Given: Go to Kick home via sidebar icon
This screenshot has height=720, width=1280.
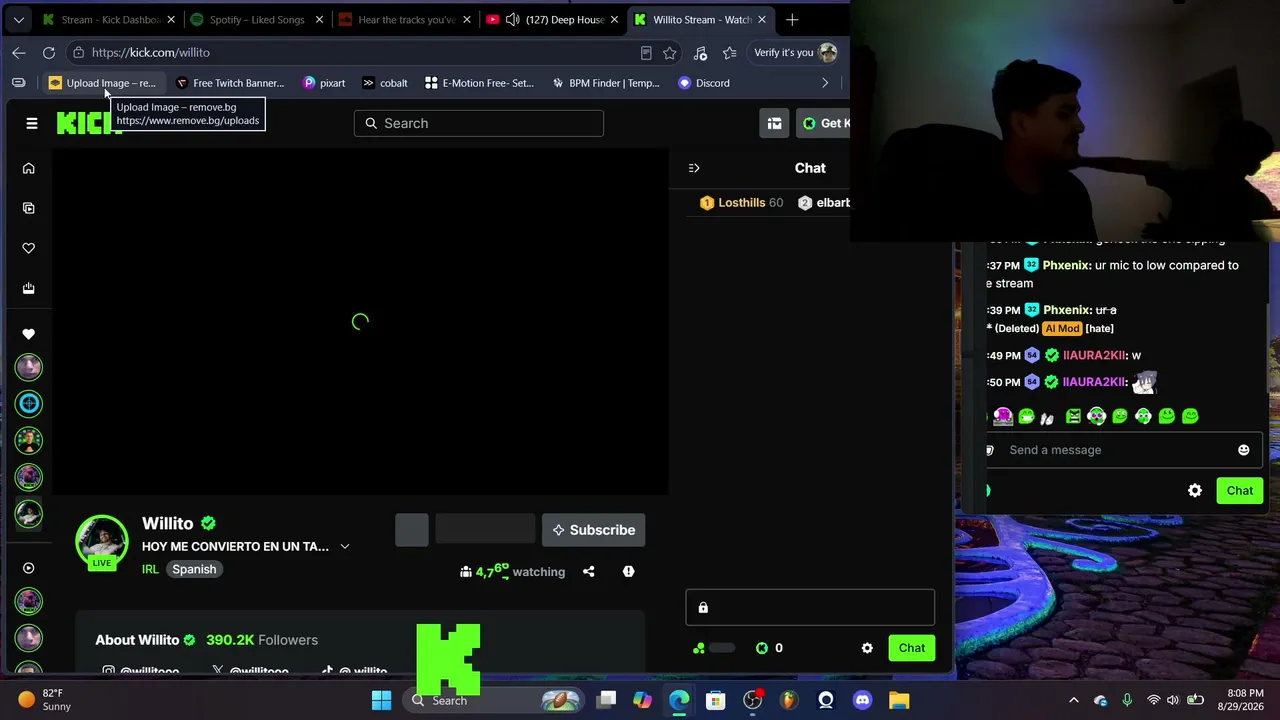Looking at the screenshot, I should coord(29,168).
